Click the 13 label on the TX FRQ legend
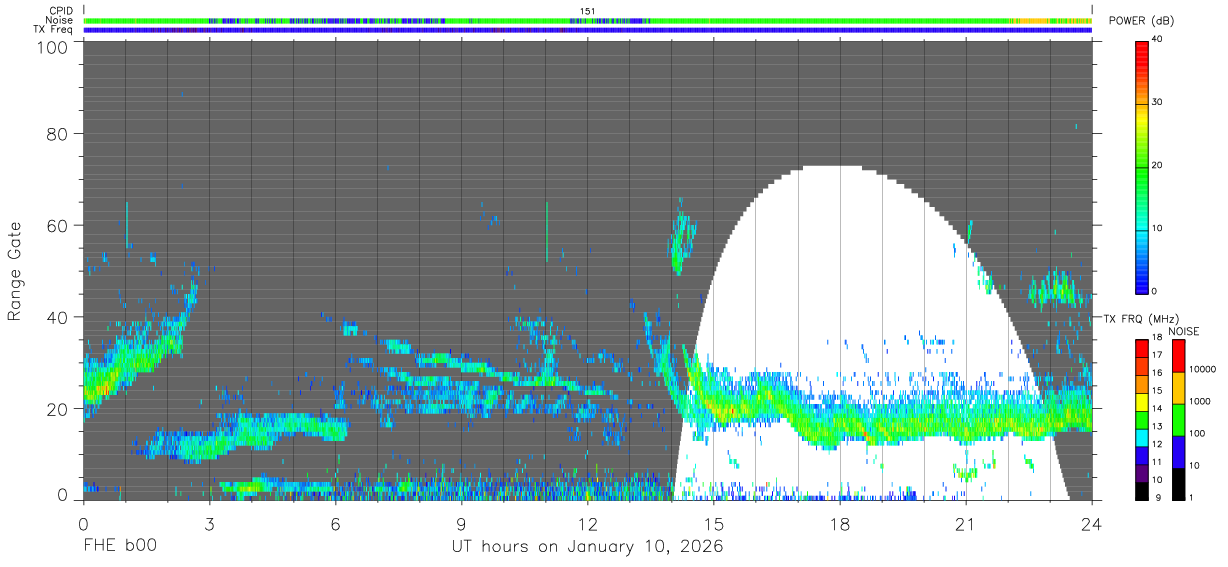This screenshot has height=567, width=1228. [x=1157, y=425]
